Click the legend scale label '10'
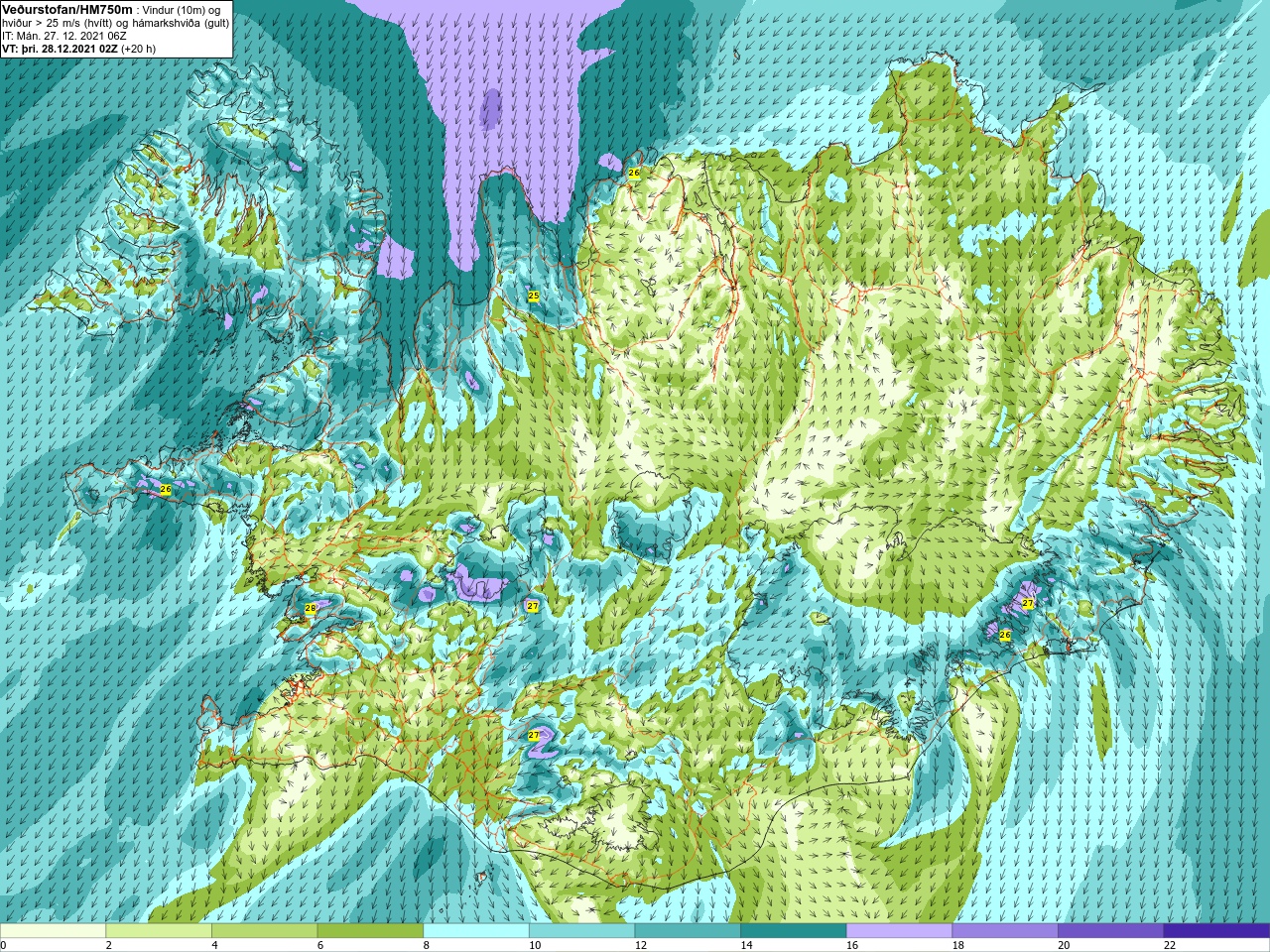The width and height of the screenshot is (1270, 952). tap(535, 945)
